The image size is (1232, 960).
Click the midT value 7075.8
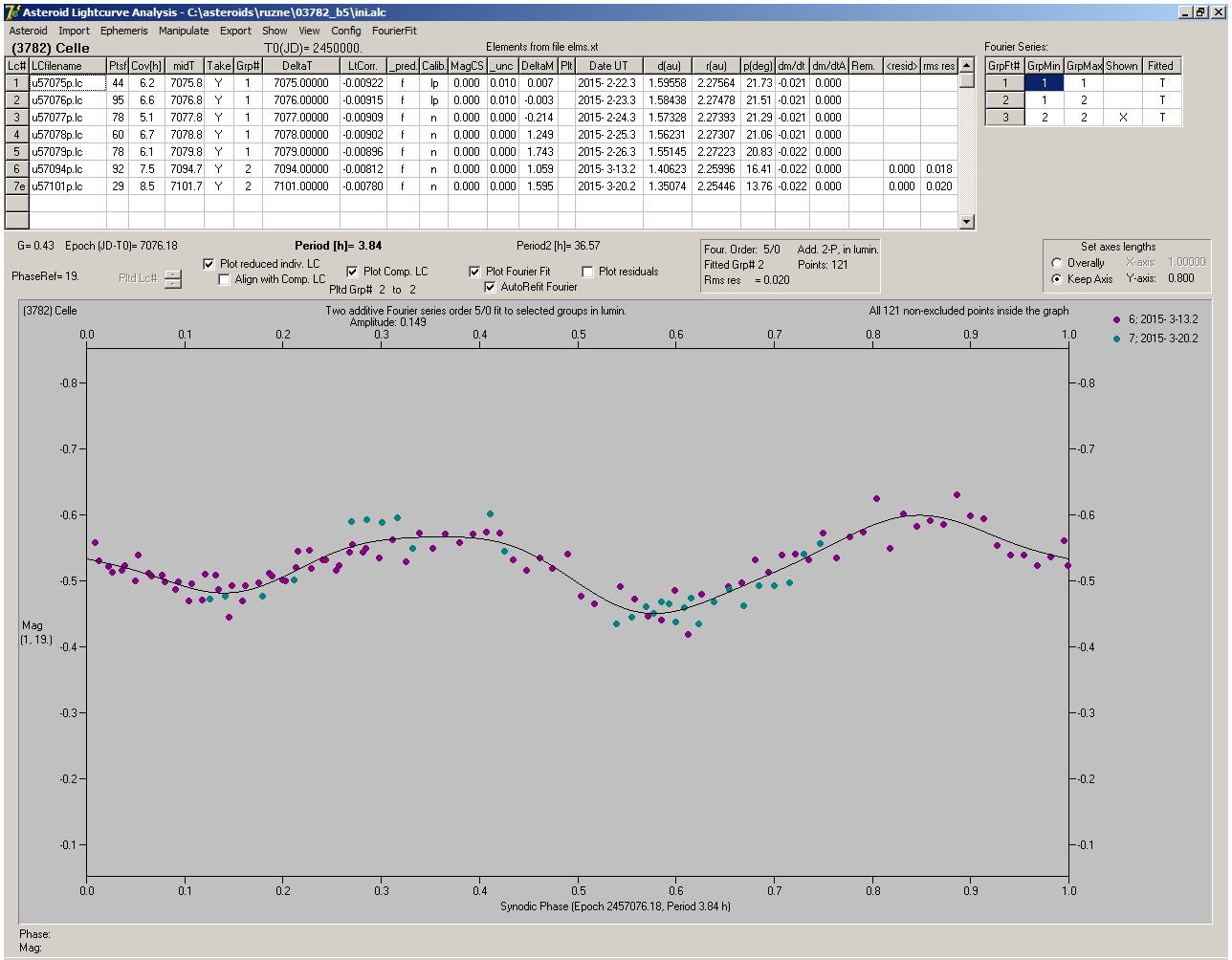pyautogui.click(x=185, y=83)
